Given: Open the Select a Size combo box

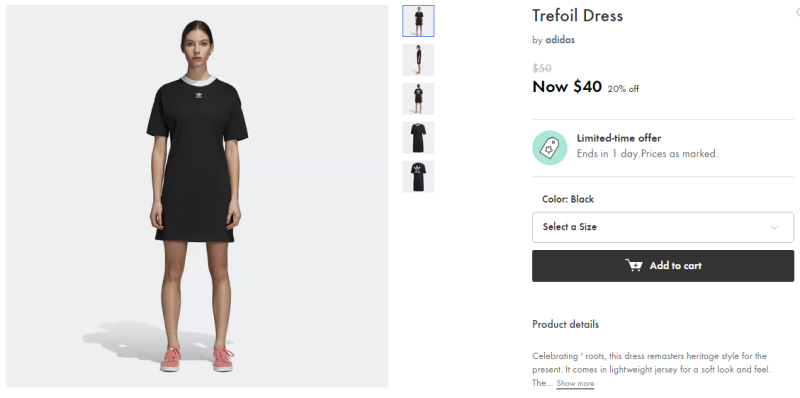Looking at the screenshot, I should click(663, 227).
